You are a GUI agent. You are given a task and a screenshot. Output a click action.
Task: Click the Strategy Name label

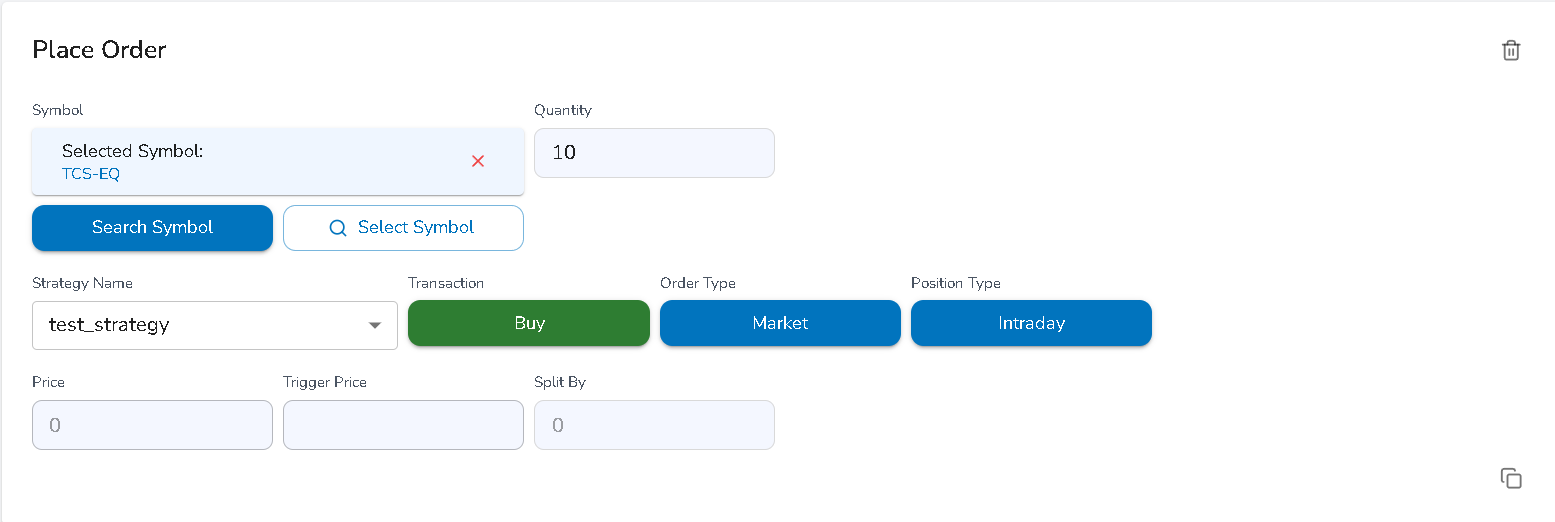coord(82,283)
